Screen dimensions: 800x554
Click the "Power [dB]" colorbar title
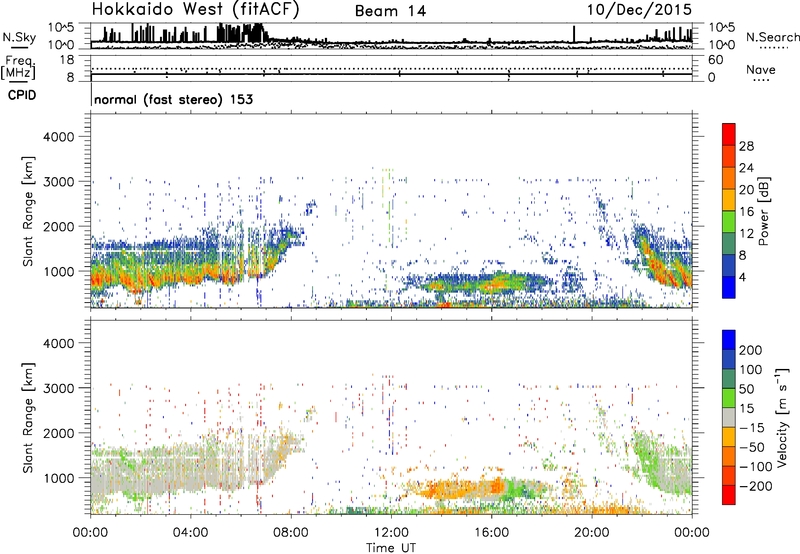(764, 211)
